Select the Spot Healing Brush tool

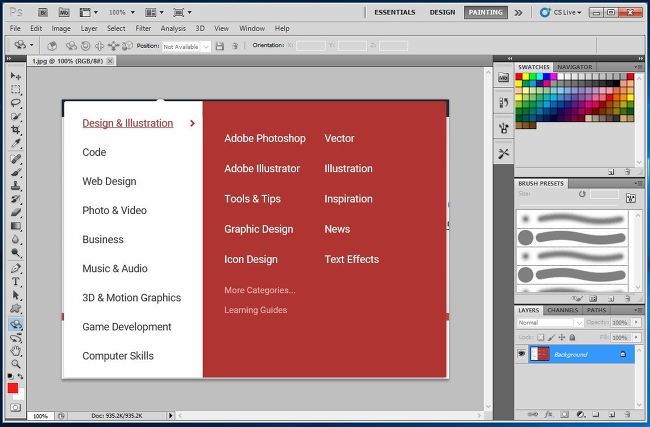point(16,159)
